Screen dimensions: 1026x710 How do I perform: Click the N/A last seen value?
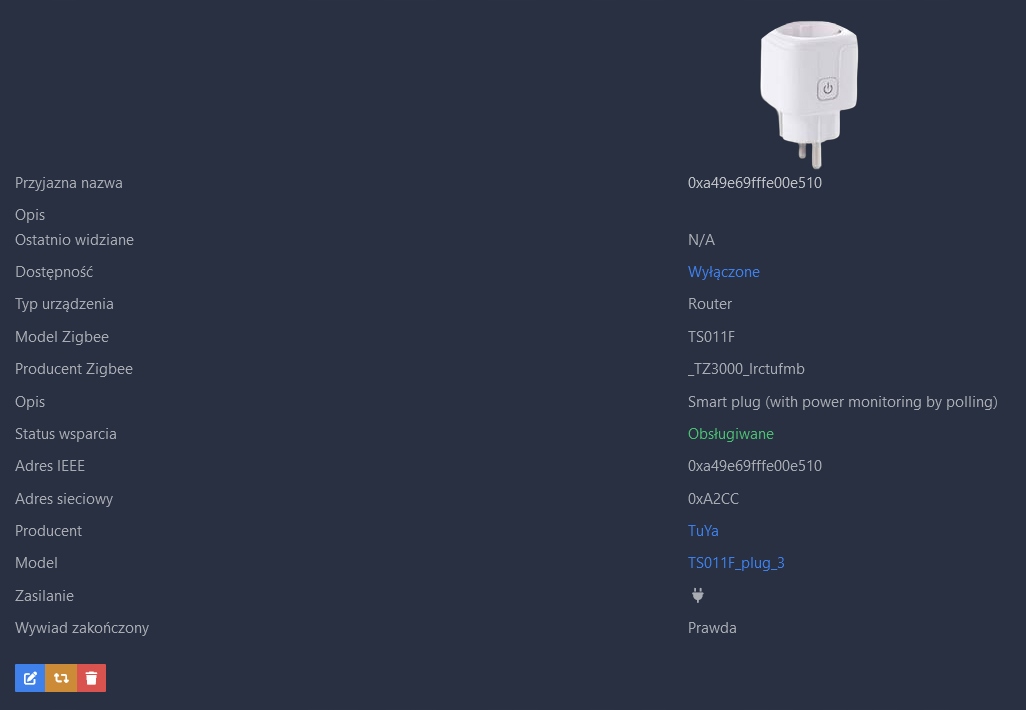coord(701,240)
